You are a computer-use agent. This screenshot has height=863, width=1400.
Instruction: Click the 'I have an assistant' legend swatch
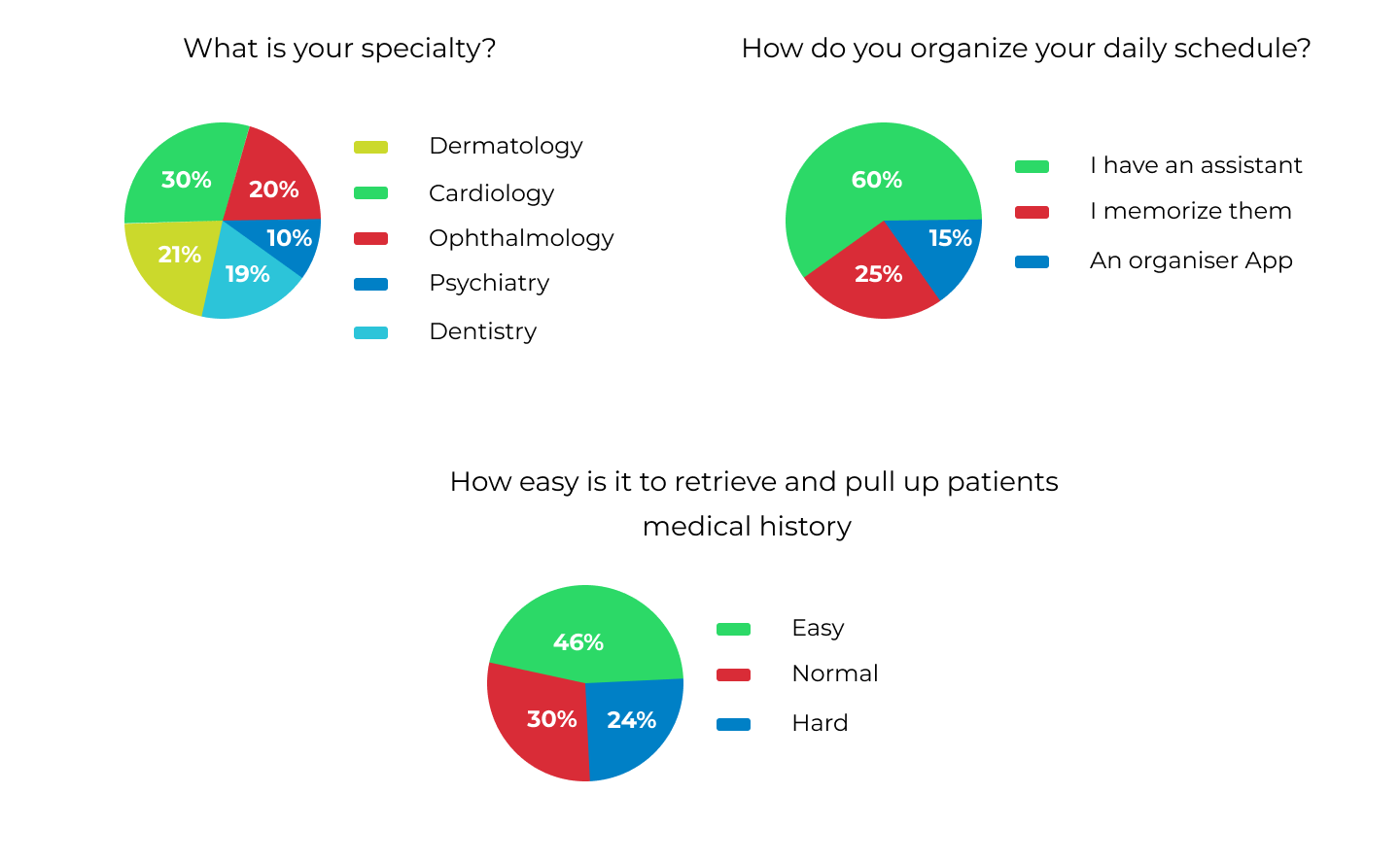coord(1032,167)
